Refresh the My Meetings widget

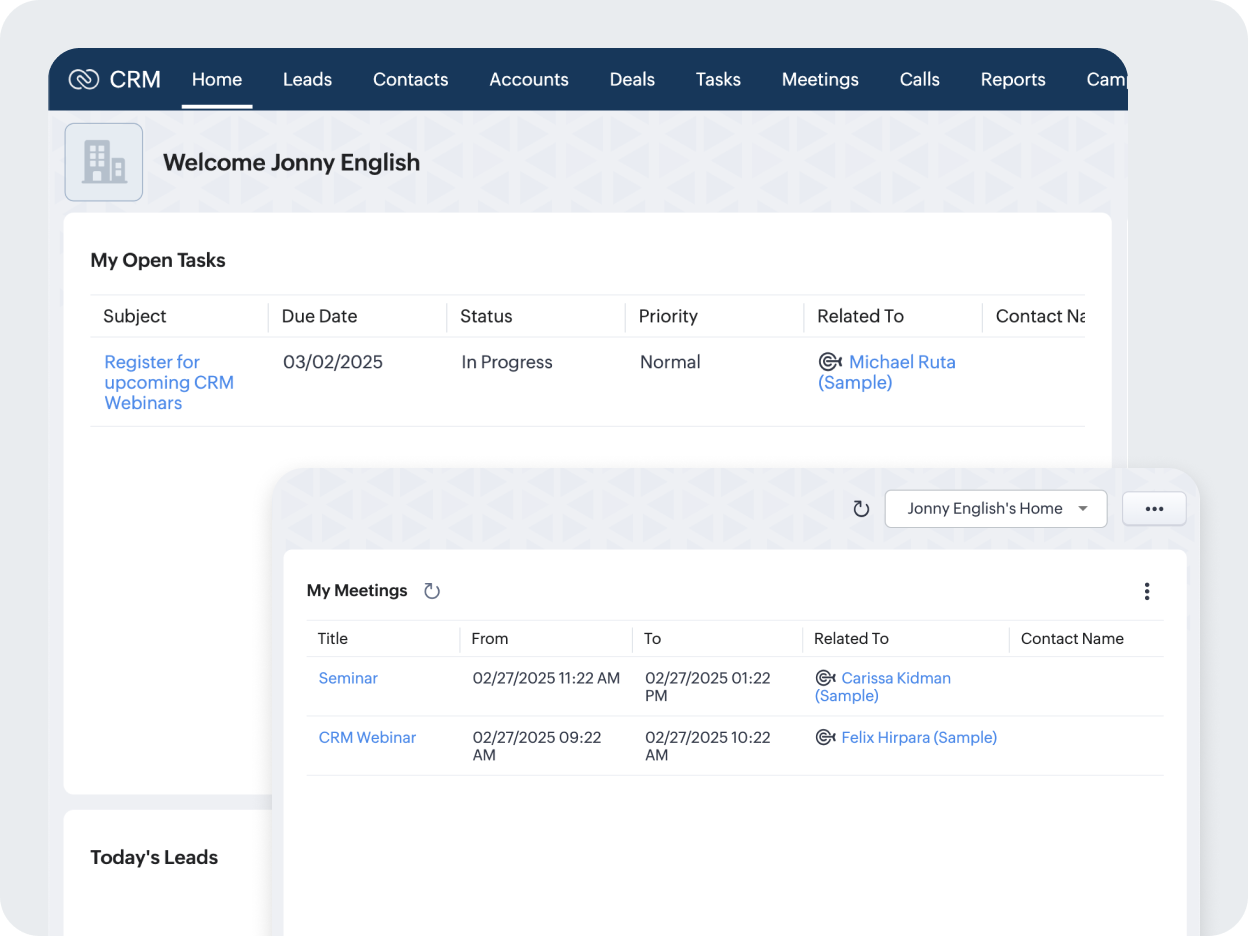[432, 591]
